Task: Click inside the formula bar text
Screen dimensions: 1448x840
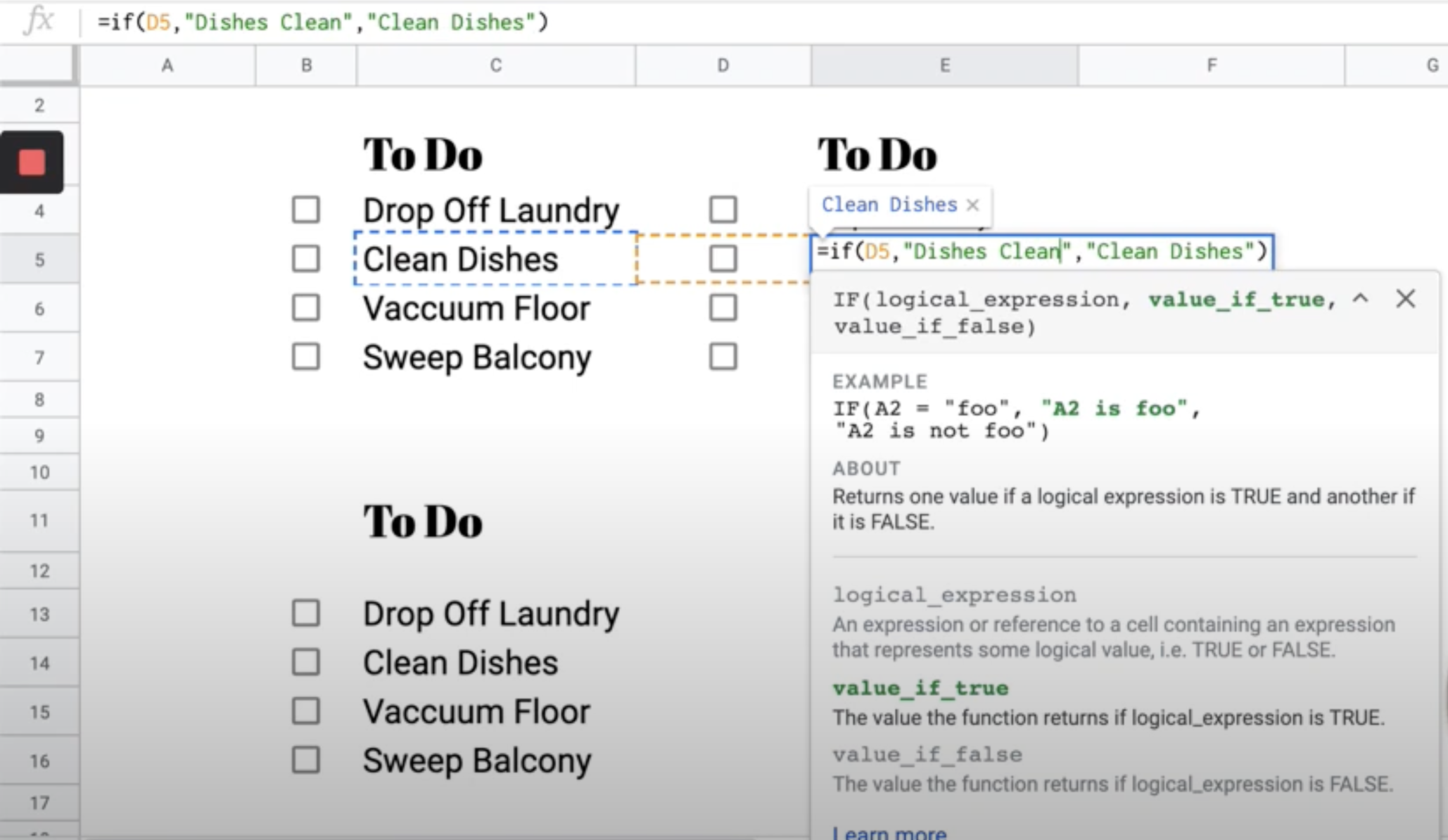Action: click(322, 23)
